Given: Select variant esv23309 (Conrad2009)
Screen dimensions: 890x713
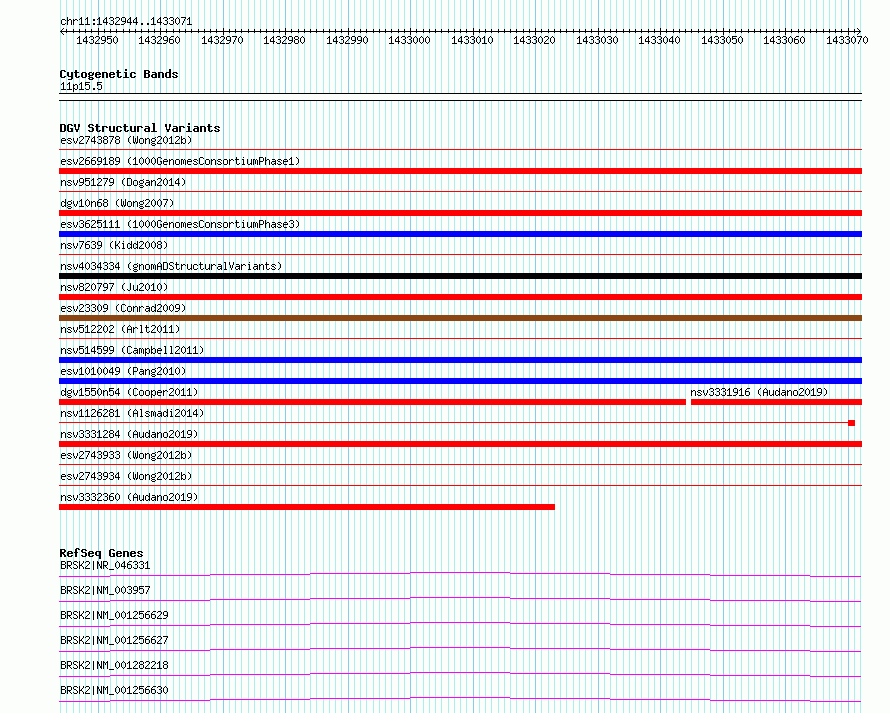Looking at the screenshot, I should [123, 308].
